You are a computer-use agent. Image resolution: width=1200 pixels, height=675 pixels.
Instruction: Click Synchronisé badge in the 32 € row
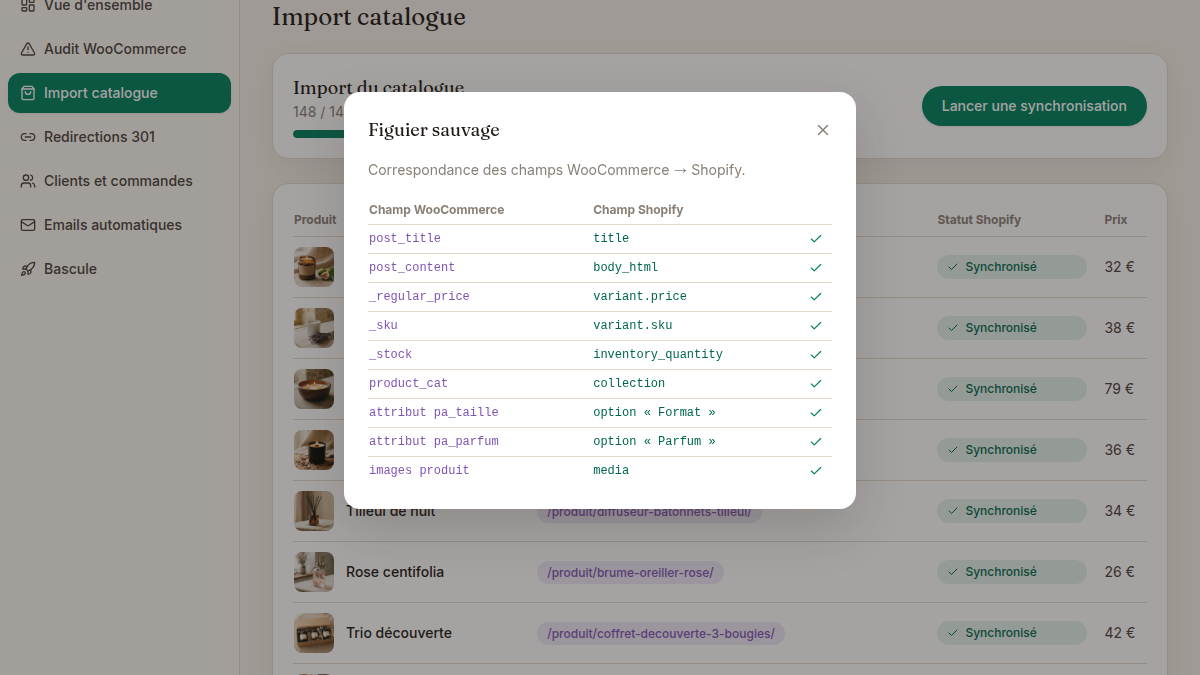click(x=1011, y=267)
